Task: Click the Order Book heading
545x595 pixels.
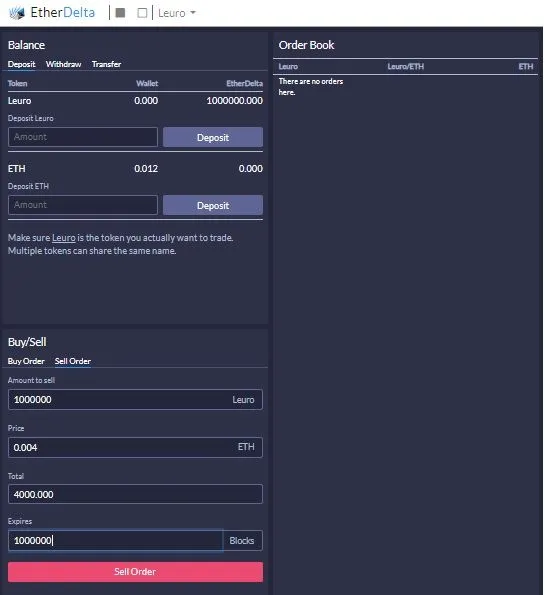Action: pyautogui.click(x=306, y=45)
